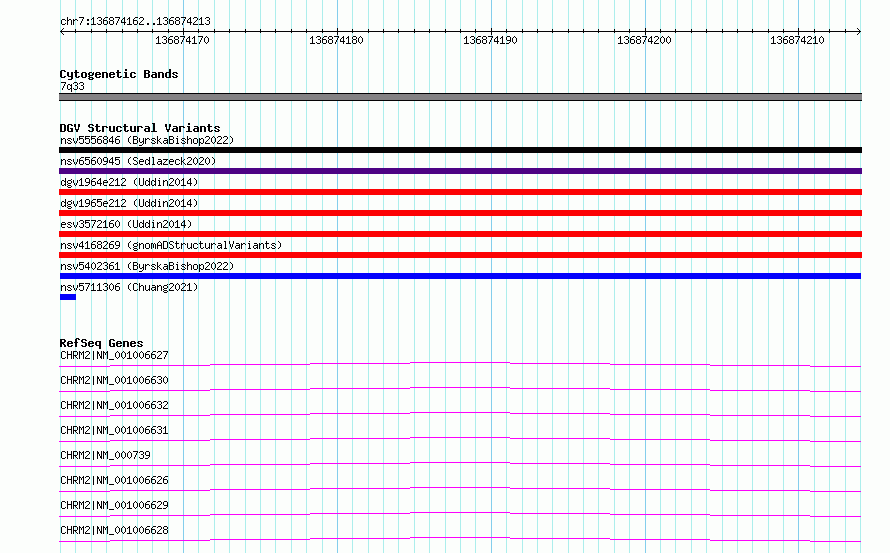The width and height of the screenshot is (890, 553).
Task: Click the magenta intron line of NM_001006627
Action: pyautogui.click(x=460, y=364)
